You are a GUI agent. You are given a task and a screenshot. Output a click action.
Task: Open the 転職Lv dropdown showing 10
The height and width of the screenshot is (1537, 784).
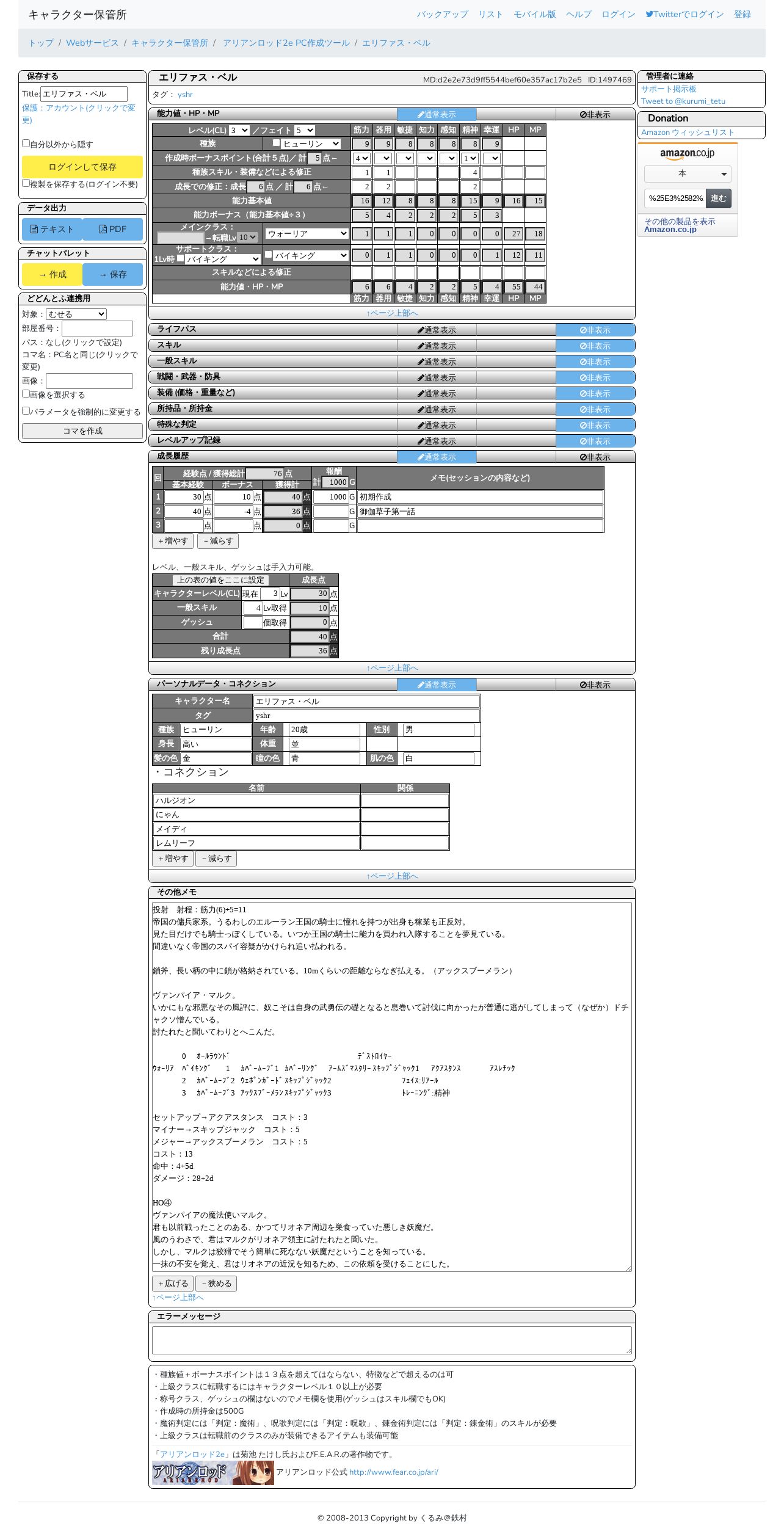(247, 238)
